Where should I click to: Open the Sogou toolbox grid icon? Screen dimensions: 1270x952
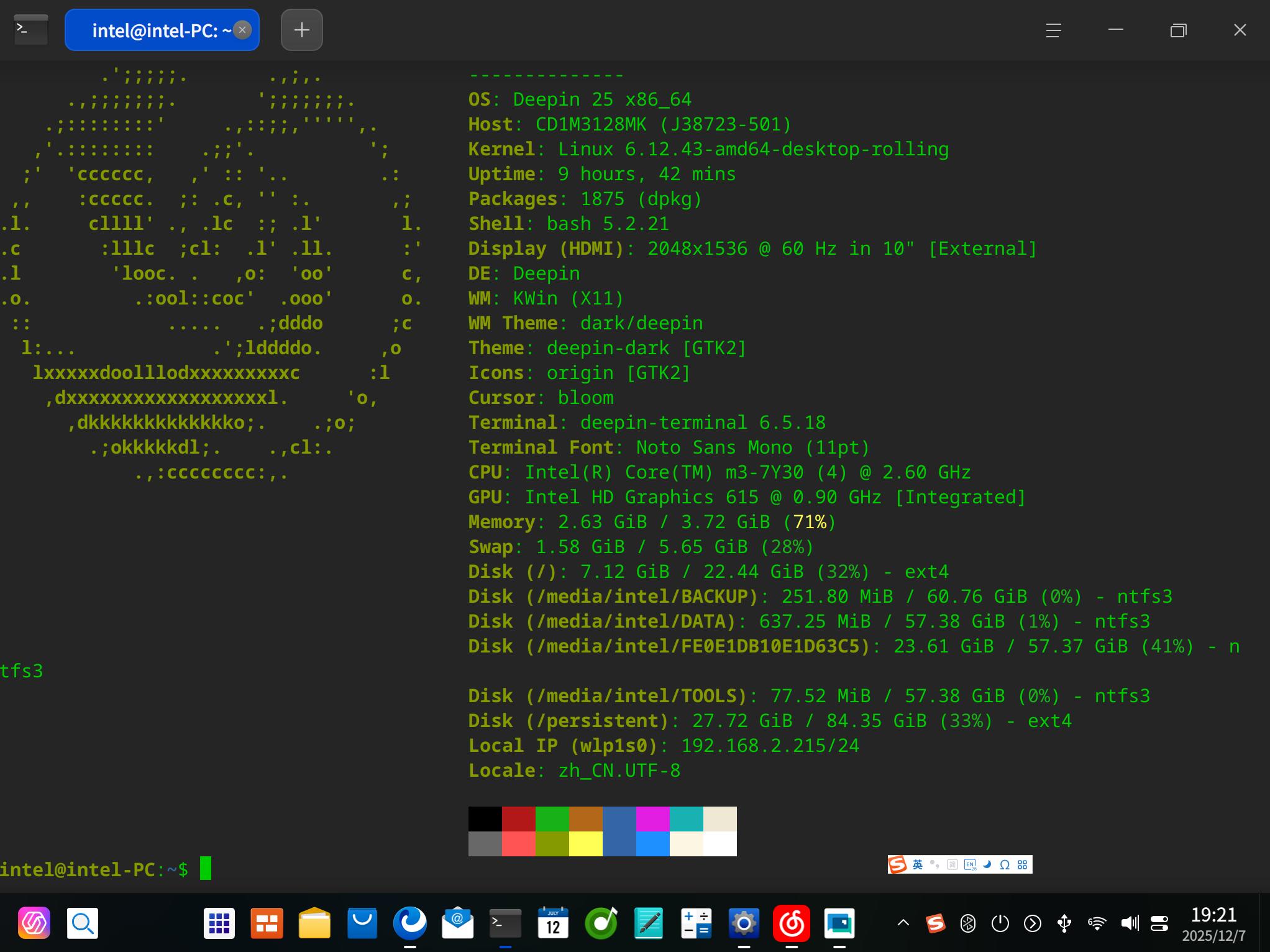(1022, 864)
